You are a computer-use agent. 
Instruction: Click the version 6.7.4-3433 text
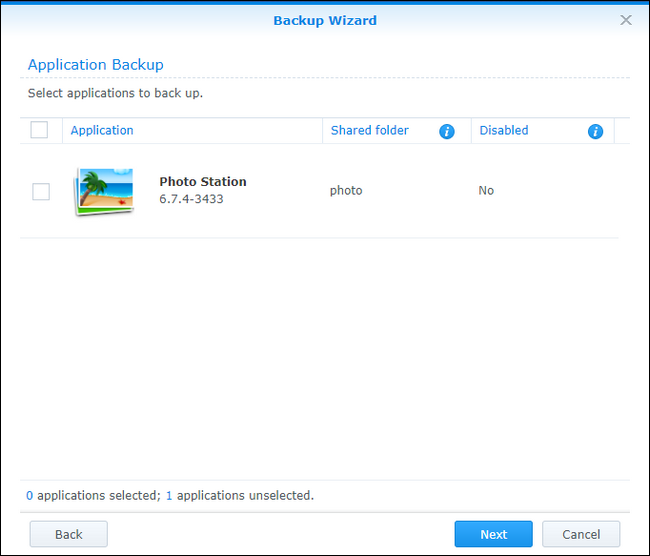191,199
